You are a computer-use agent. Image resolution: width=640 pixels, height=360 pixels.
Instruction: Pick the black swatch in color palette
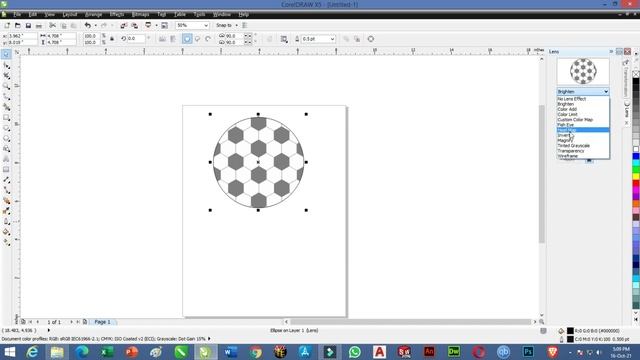(x=636, y=82)
